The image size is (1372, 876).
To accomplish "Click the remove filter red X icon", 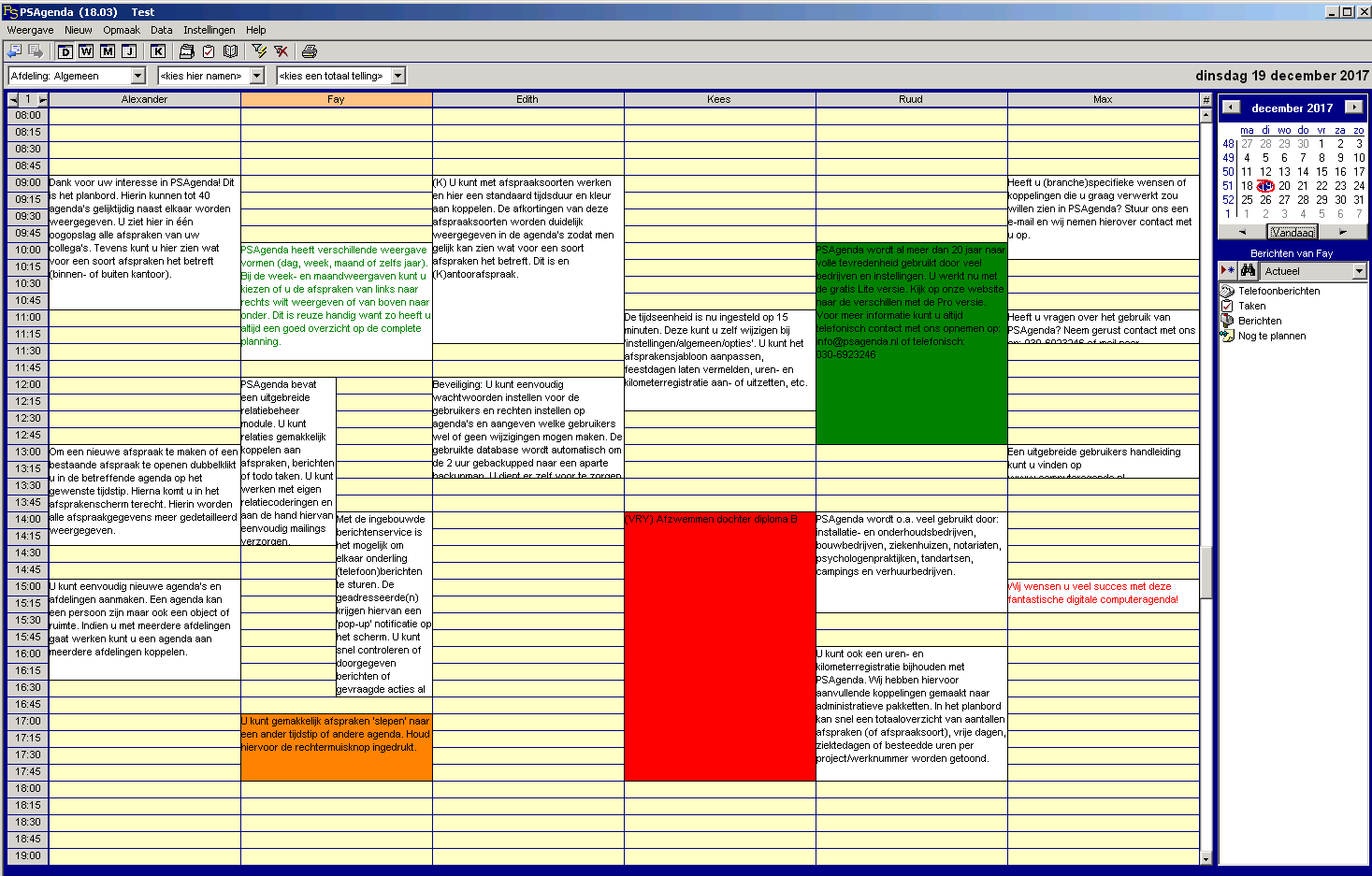I will pos(281,50).
